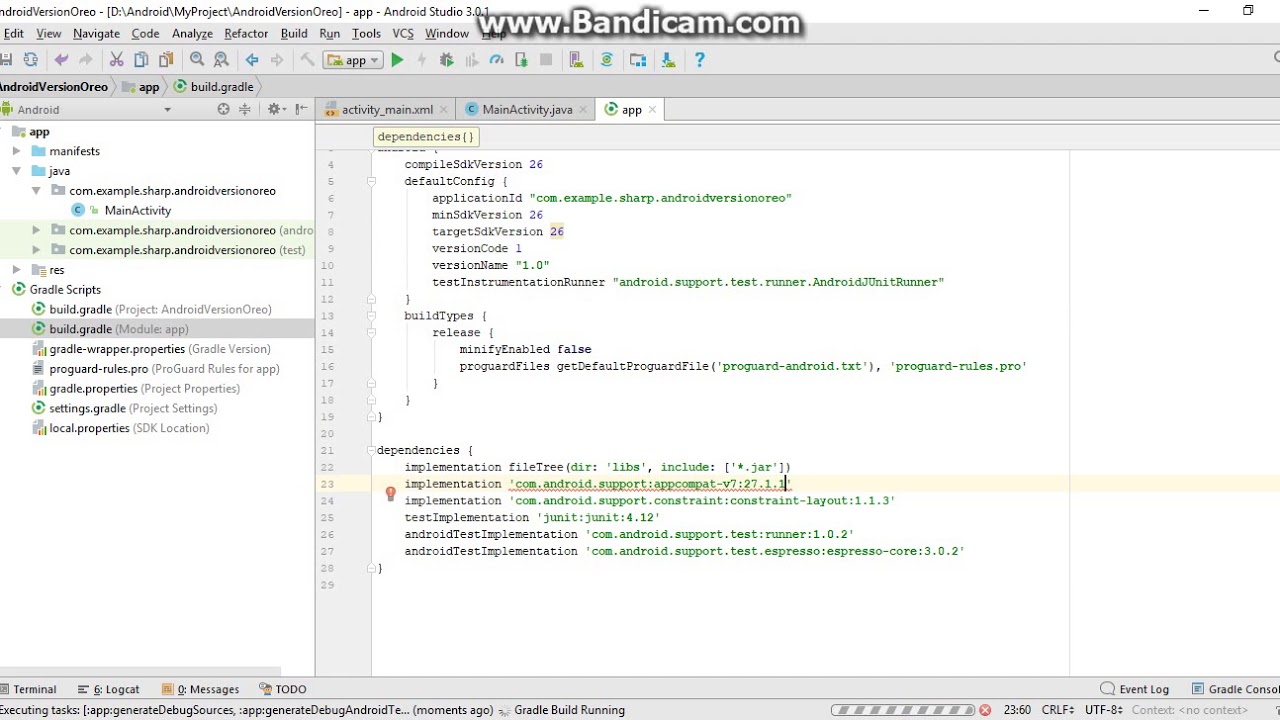Viewport: 1280px width, 720px height.
Task: Click the Gradle build progress bar
Action: pyautogui.click(x=902, y=710)
